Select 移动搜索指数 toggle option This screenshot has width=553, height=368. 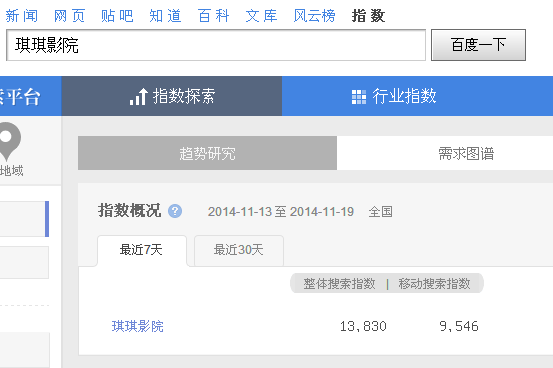[x=434, y=283]
